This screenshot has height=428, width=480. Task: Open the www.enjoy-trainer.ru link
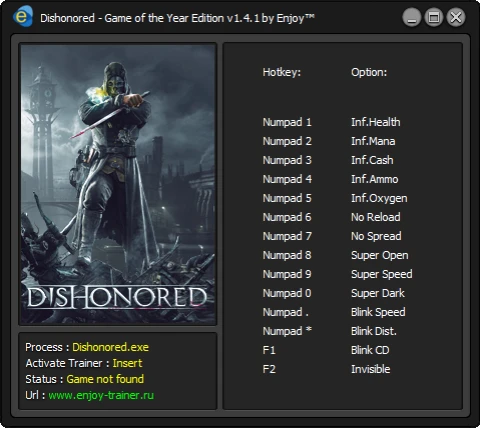point(101,395)
